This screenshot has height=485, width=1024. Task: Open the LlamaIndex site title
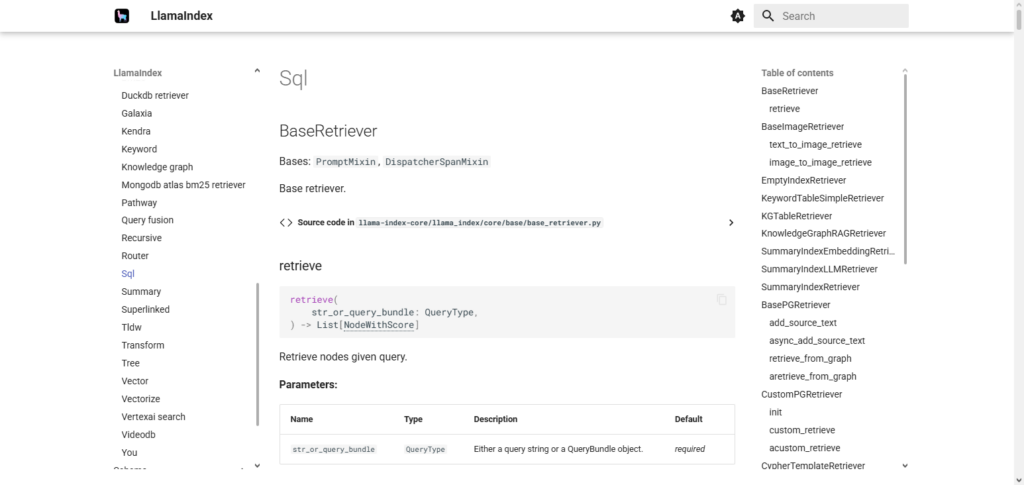[x=182, y=16]
